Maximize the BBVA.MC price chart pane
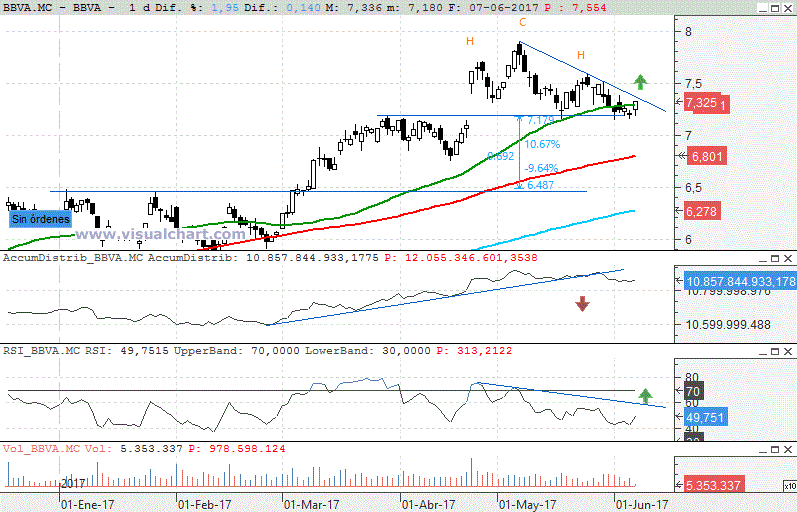797x512 pixels. click(x=775, y=8)
